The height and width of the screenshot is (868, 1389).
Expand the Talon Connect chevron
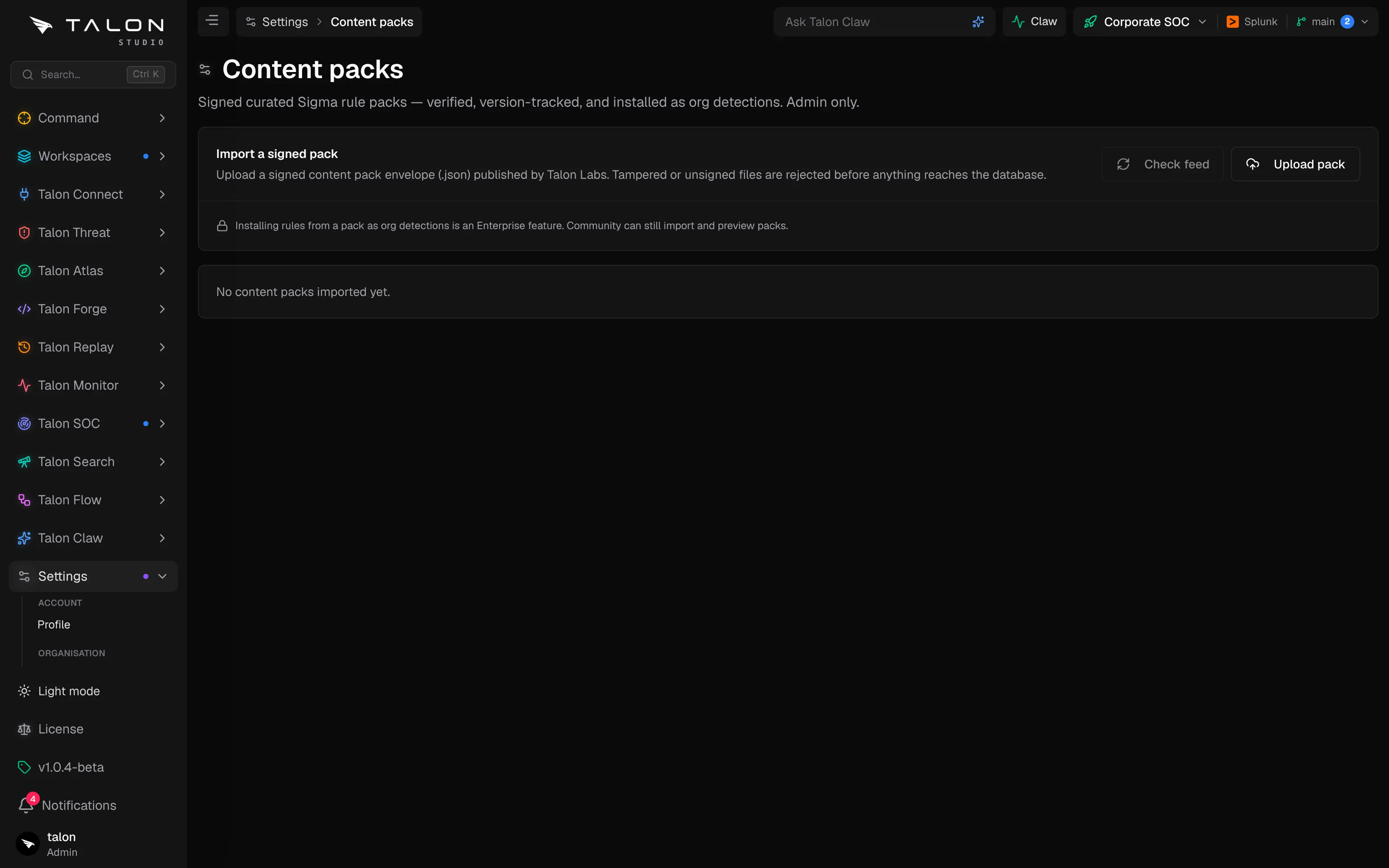[162, 194]
